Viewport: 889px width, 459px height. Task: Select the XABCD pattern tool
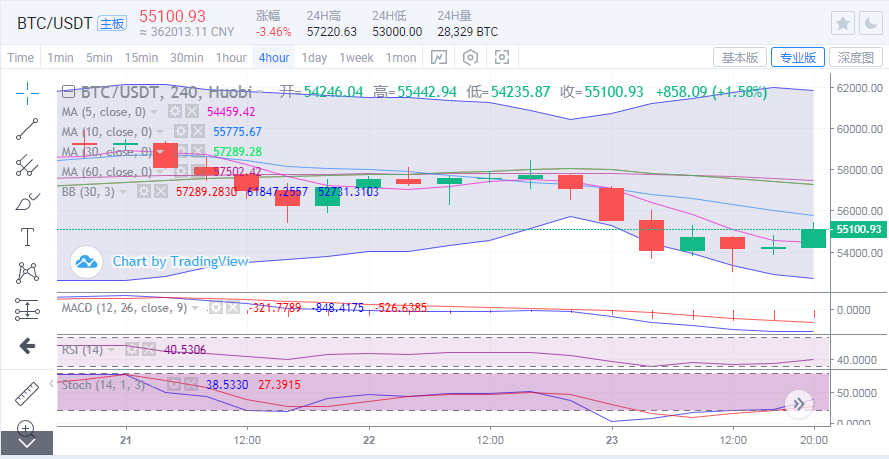point(27,273)
